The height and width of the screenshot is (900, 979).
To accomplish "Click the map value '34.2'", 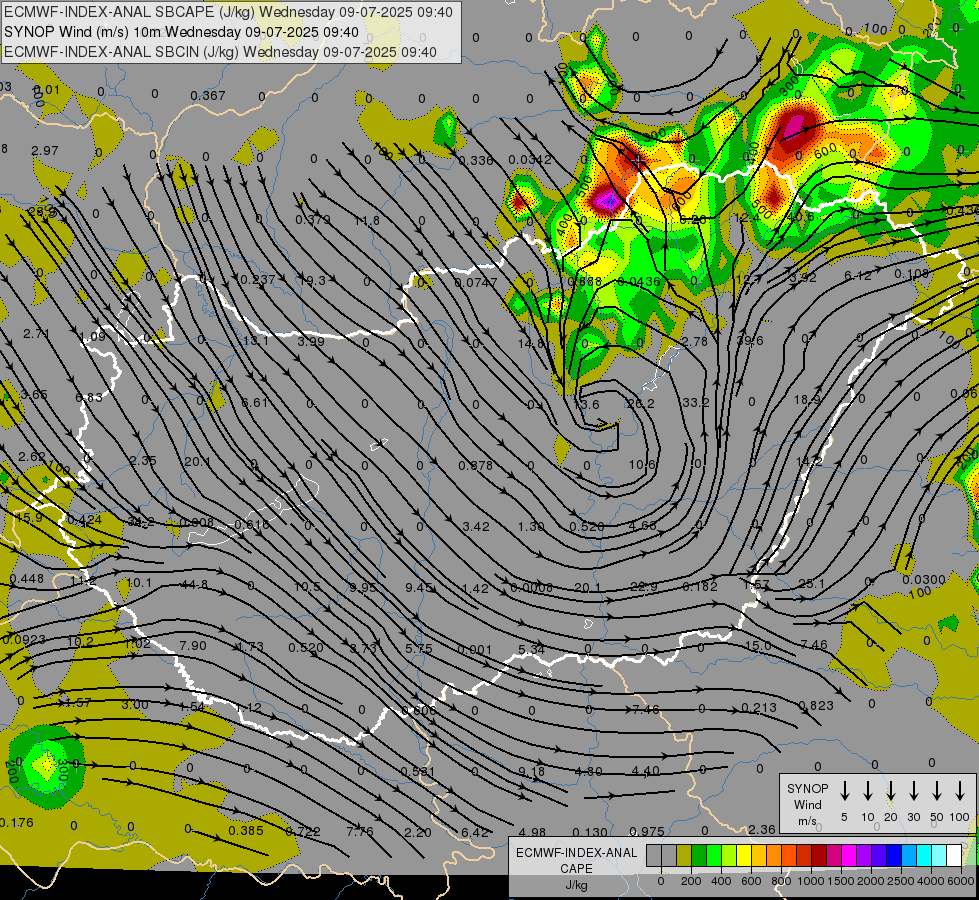I will tap(141, 522).
